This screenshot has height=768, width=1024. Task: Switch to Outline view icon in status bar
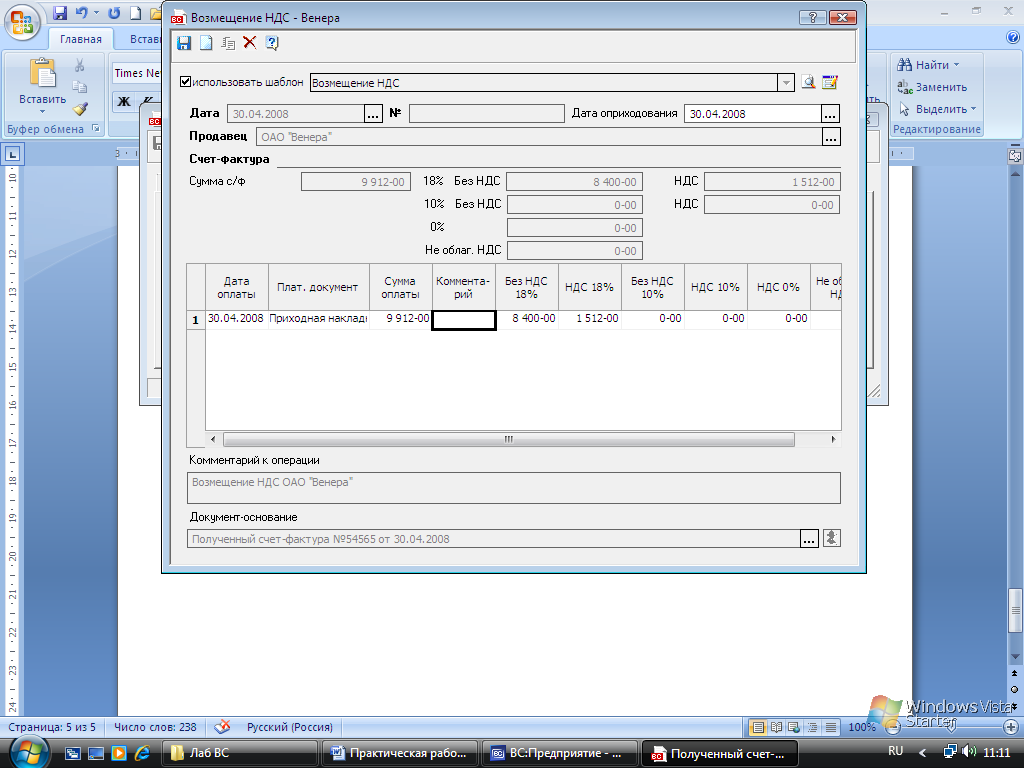pyautogui.click(x=812, y=727)
